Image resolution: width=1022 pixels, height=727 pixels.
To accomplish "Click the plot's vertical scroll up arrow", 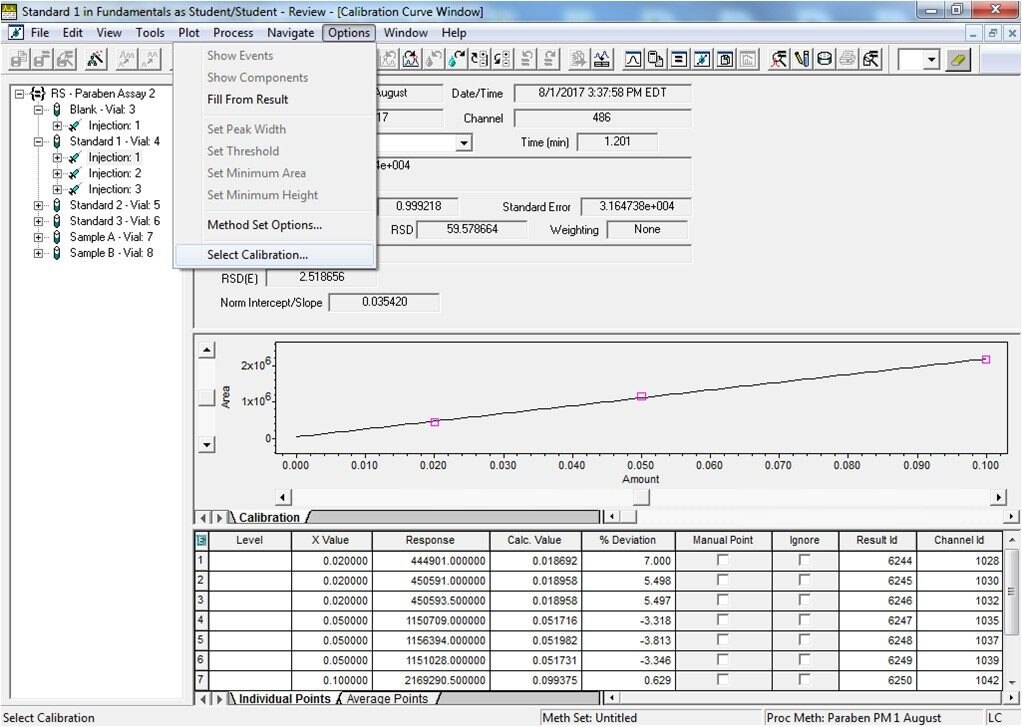I will tap(207, 350).
